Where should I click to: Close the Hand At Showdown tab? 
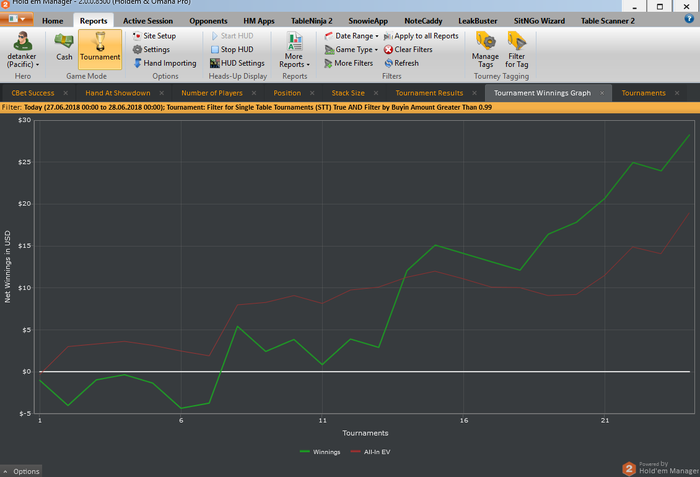[162, 93]
